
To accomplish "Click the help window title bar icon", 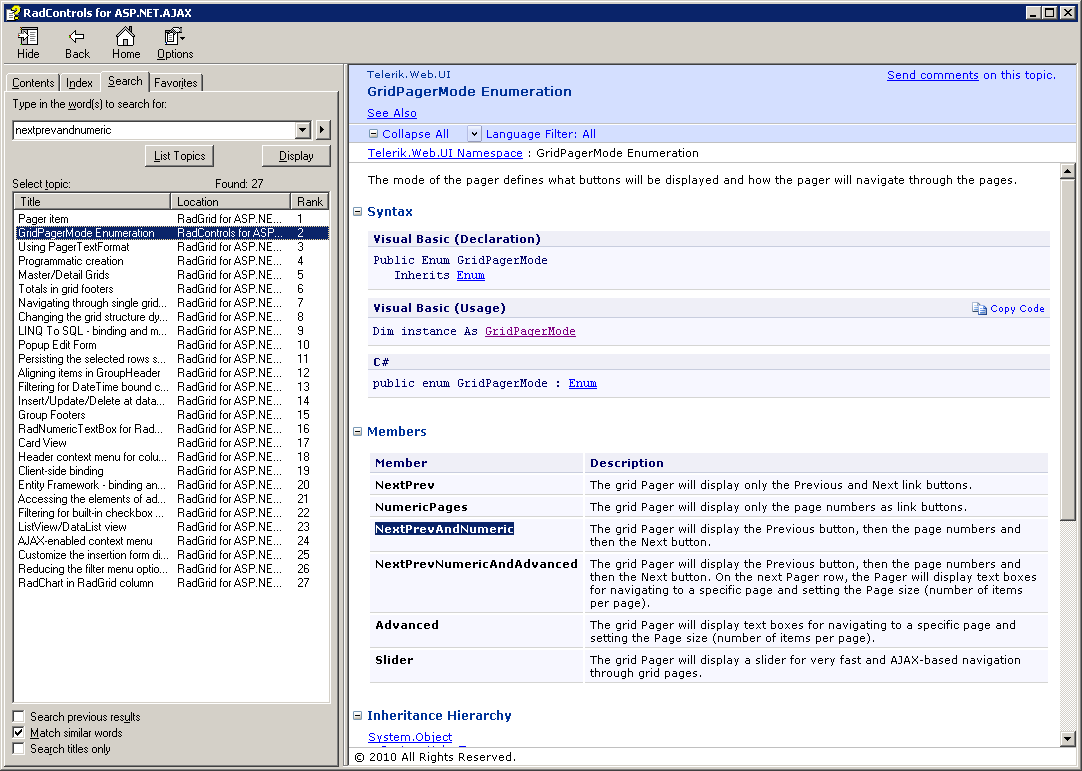I will coord(12,12).
